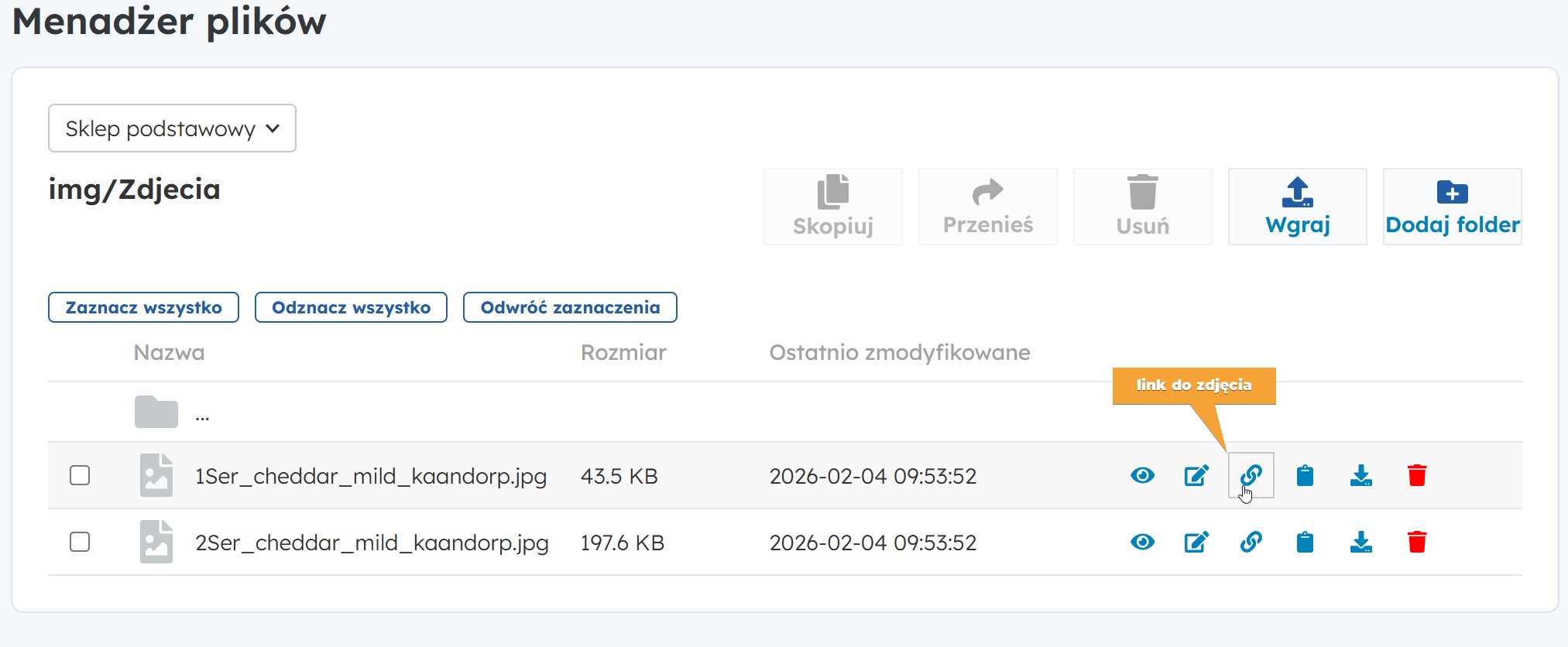Click Dodaj folder button
This screenshot has width=1568, height=647.
point(1452,207)
